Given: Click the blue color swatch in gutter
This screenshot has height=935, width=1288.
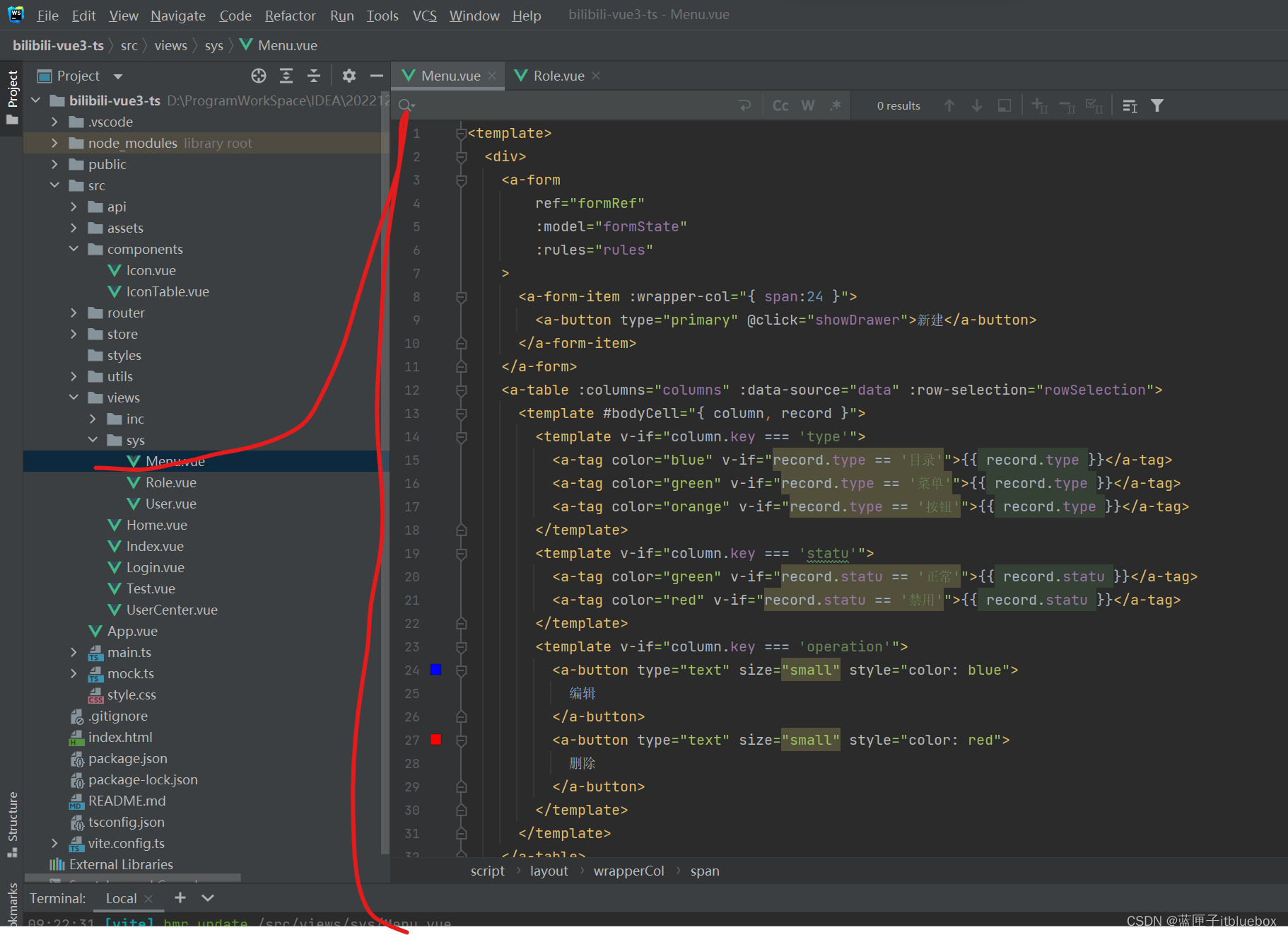Looking at the screenshot, I should pyautogui.click(x=436, y=670).
